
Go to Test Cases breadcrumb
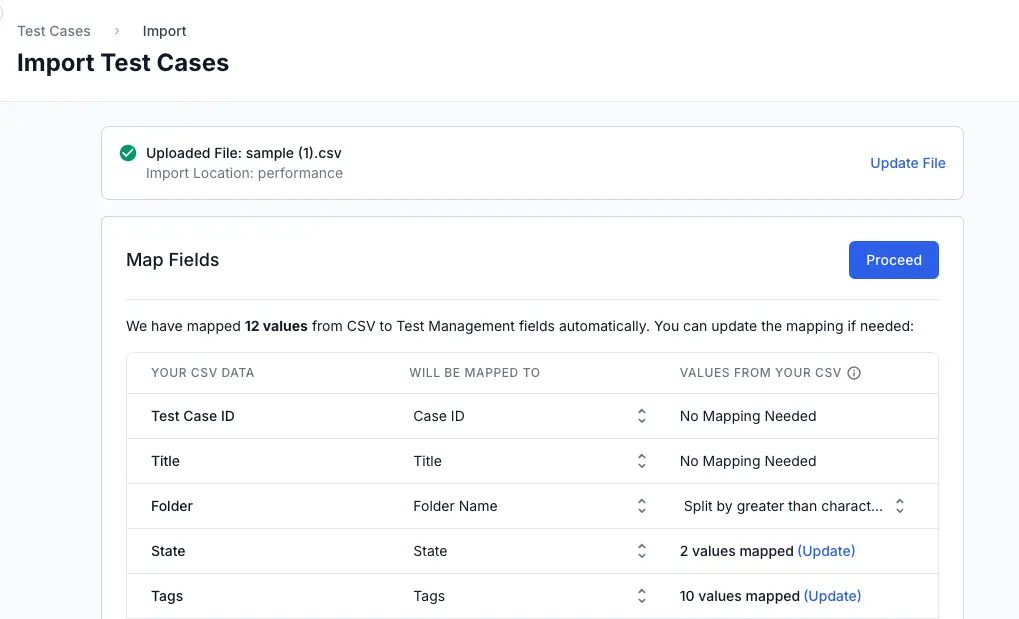54,31
